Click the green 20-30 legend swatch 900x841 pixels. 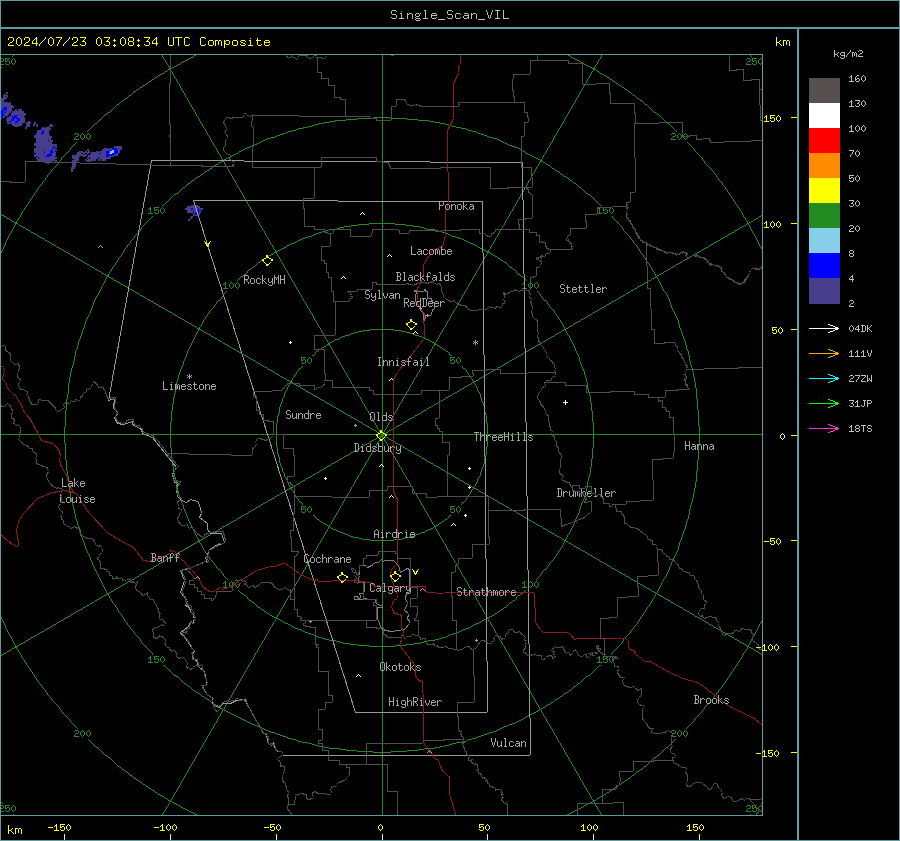pyautogui.click(x=824, y=215)
